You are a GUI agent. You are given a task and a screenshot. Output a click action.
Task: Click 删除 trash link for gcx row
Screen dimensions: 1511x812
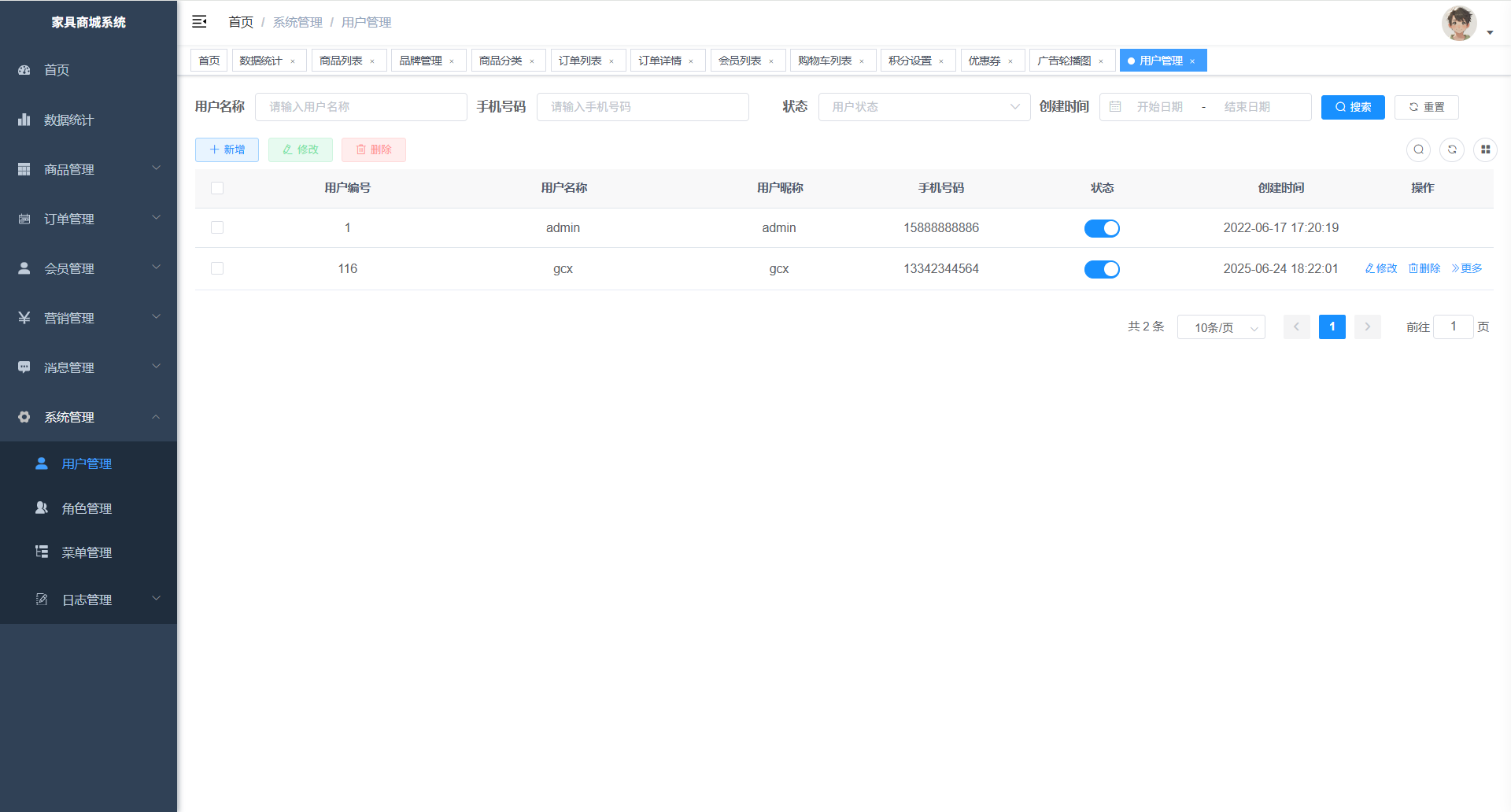pos(1424,268)
